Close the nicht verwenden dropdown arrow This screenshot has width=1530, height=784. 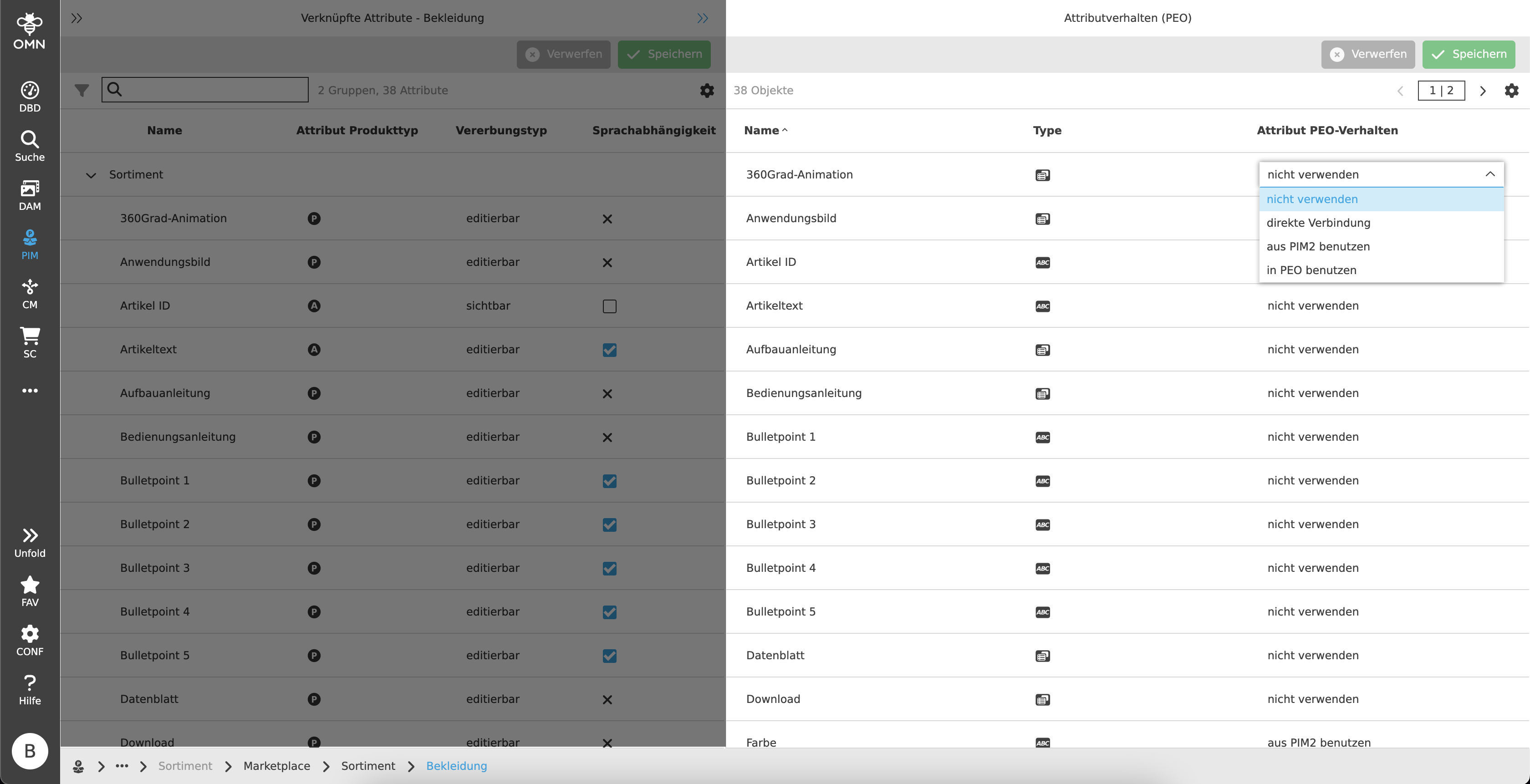pos(1489,174)
